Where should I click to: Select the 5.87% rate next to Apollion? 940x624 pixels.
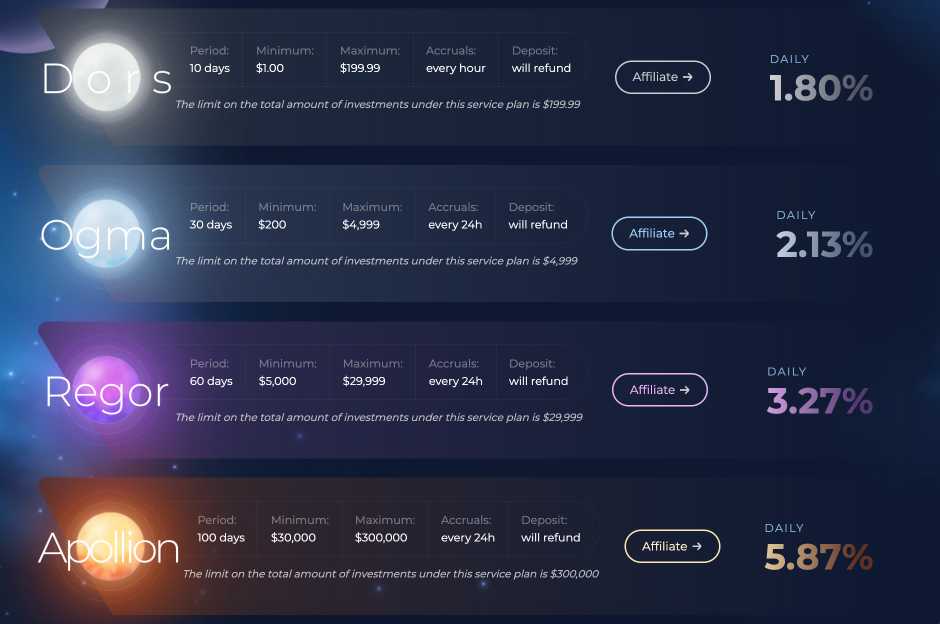coord(817,557)
